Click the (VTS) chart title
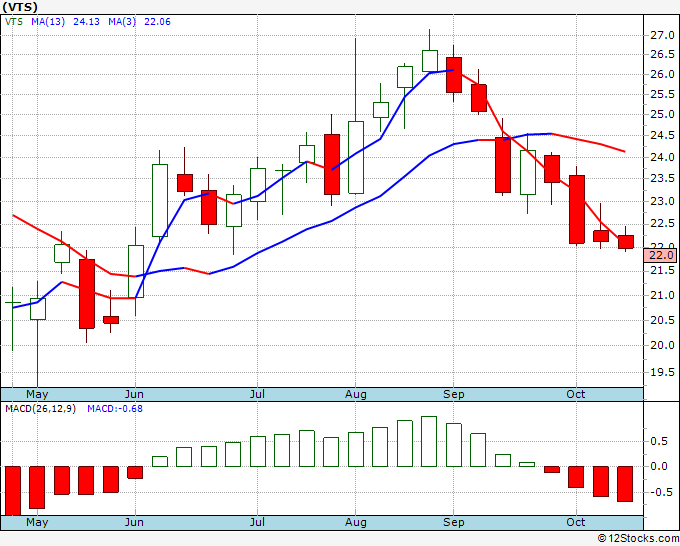The height and width of the screenshot is (546, 680). [20, 7]
